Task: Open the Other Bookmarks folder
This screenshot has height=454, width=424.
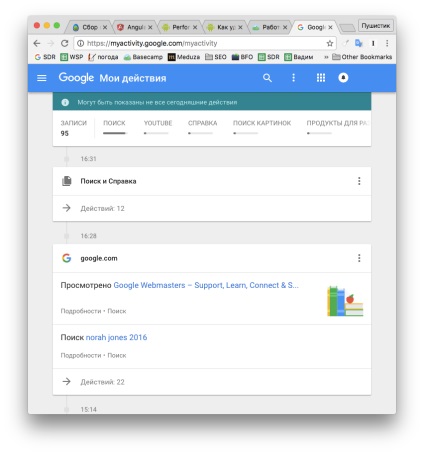Action: [362, 57]
